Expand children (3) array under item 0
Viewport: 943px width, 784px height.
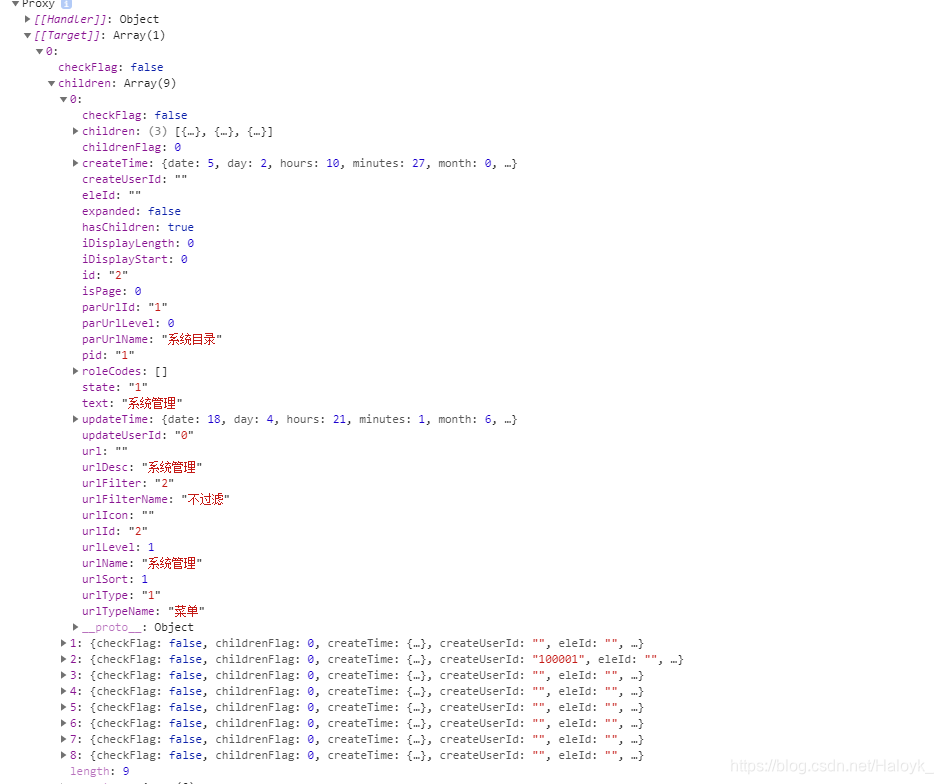pyautogui.click(x=75, y=131)
